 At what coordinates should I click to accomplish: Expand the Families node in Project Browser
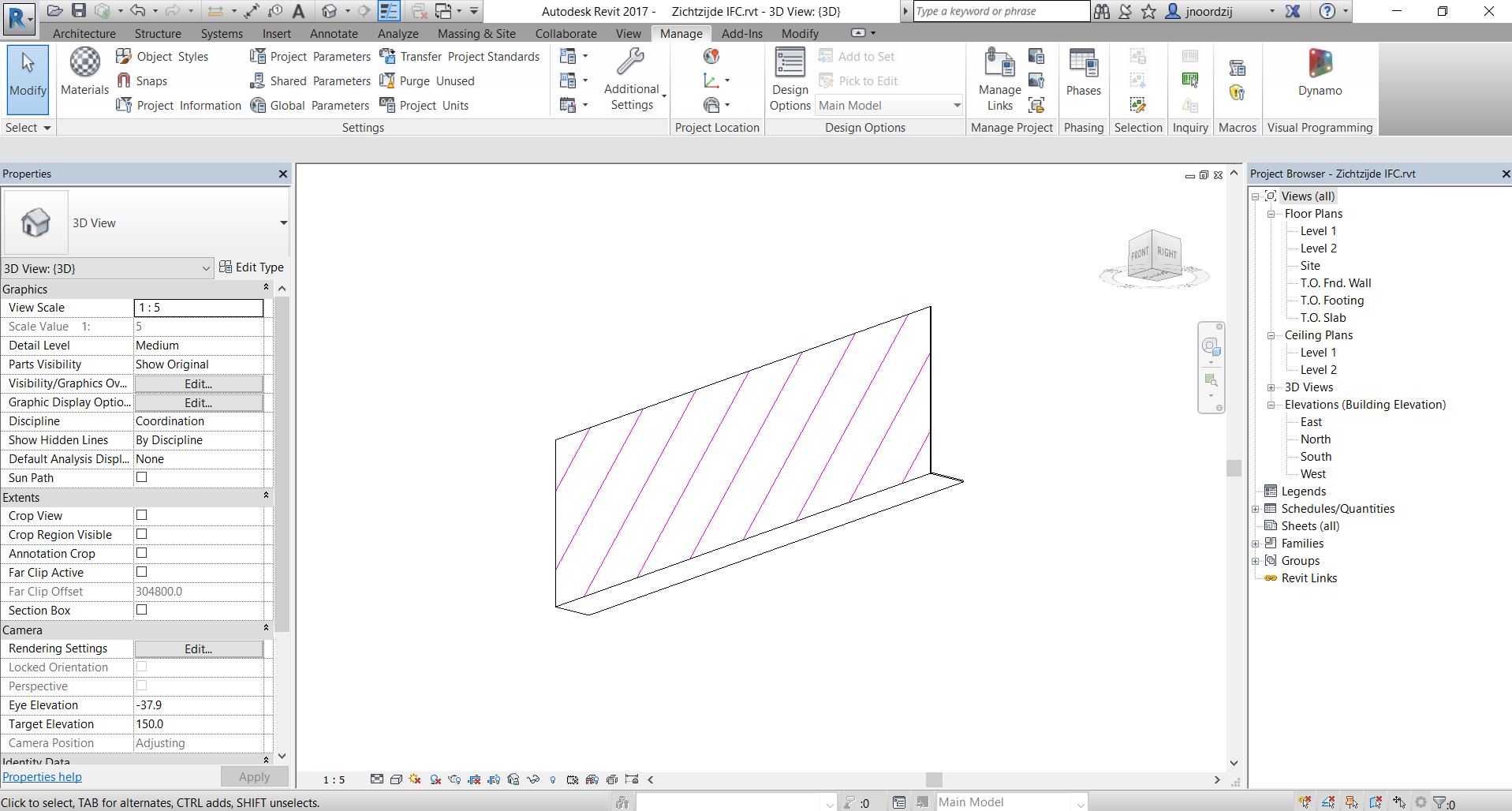1256,543
